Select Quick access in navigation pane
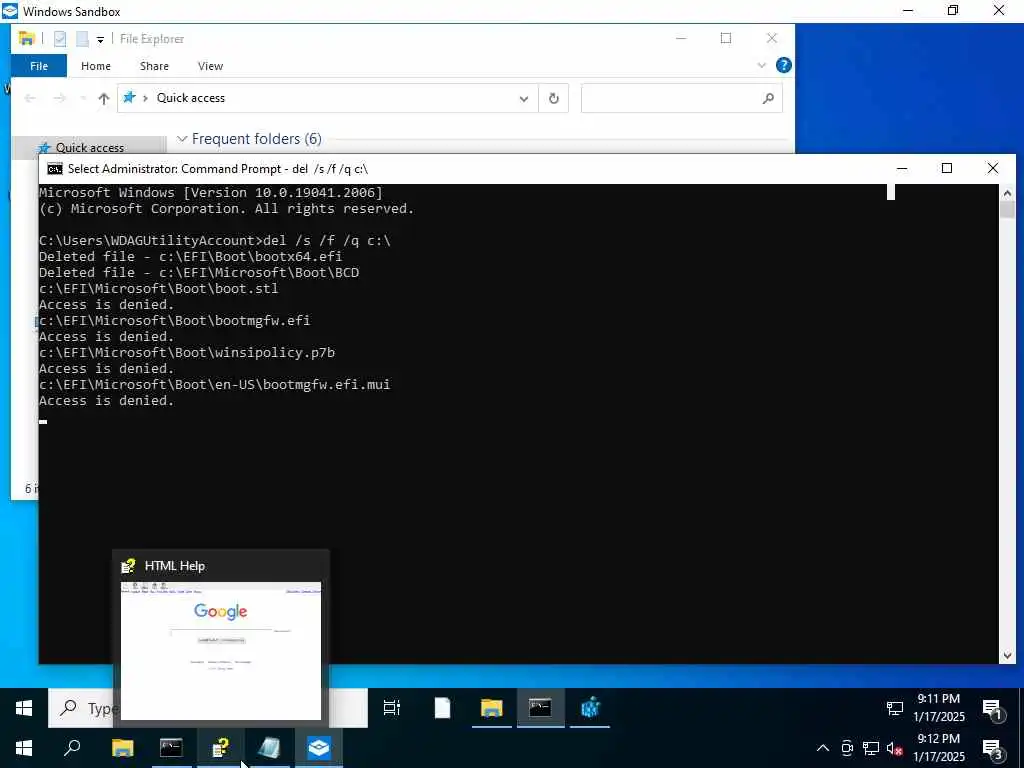1024x768 pixels. pos(89,148)
